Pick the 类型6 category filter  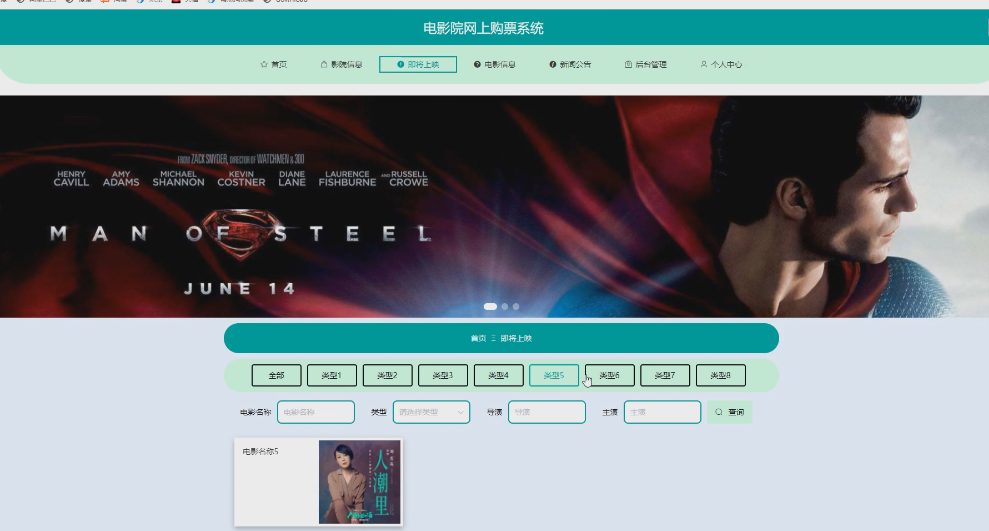(x=609, y=375)
